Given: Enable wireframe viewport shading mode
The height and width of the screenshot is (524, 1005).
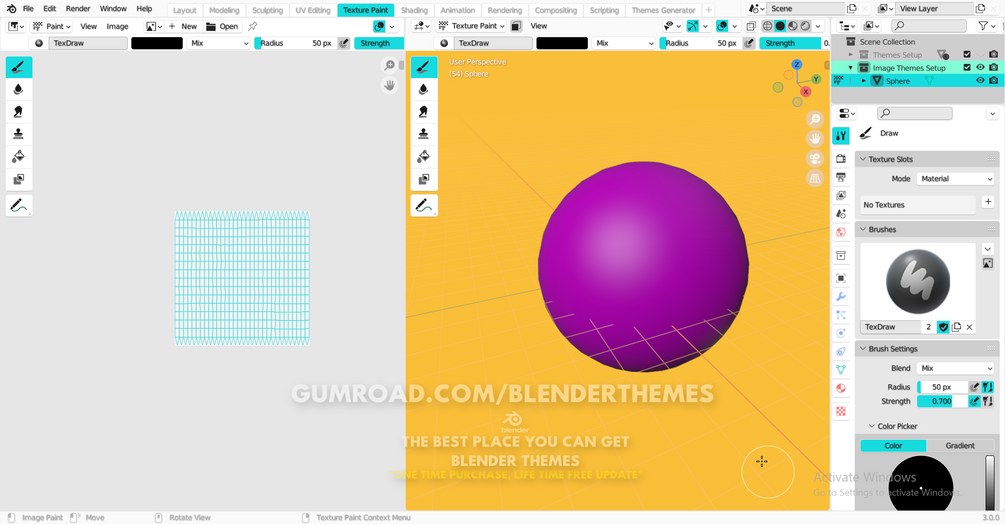Looking at the screenshot, I should pos(767,26).
